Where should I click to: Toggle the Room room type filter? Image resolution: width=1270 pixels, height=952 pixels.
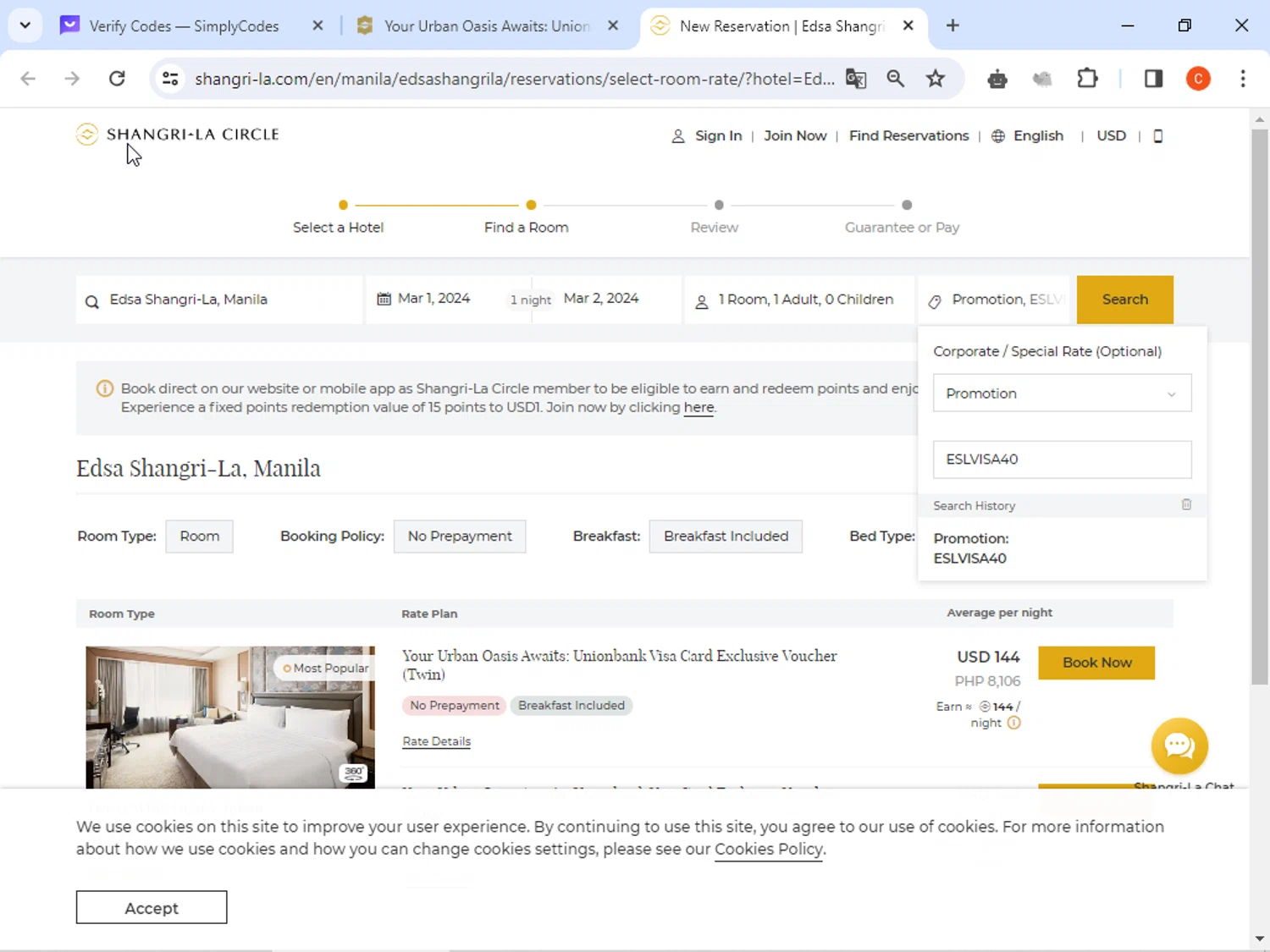199,537
